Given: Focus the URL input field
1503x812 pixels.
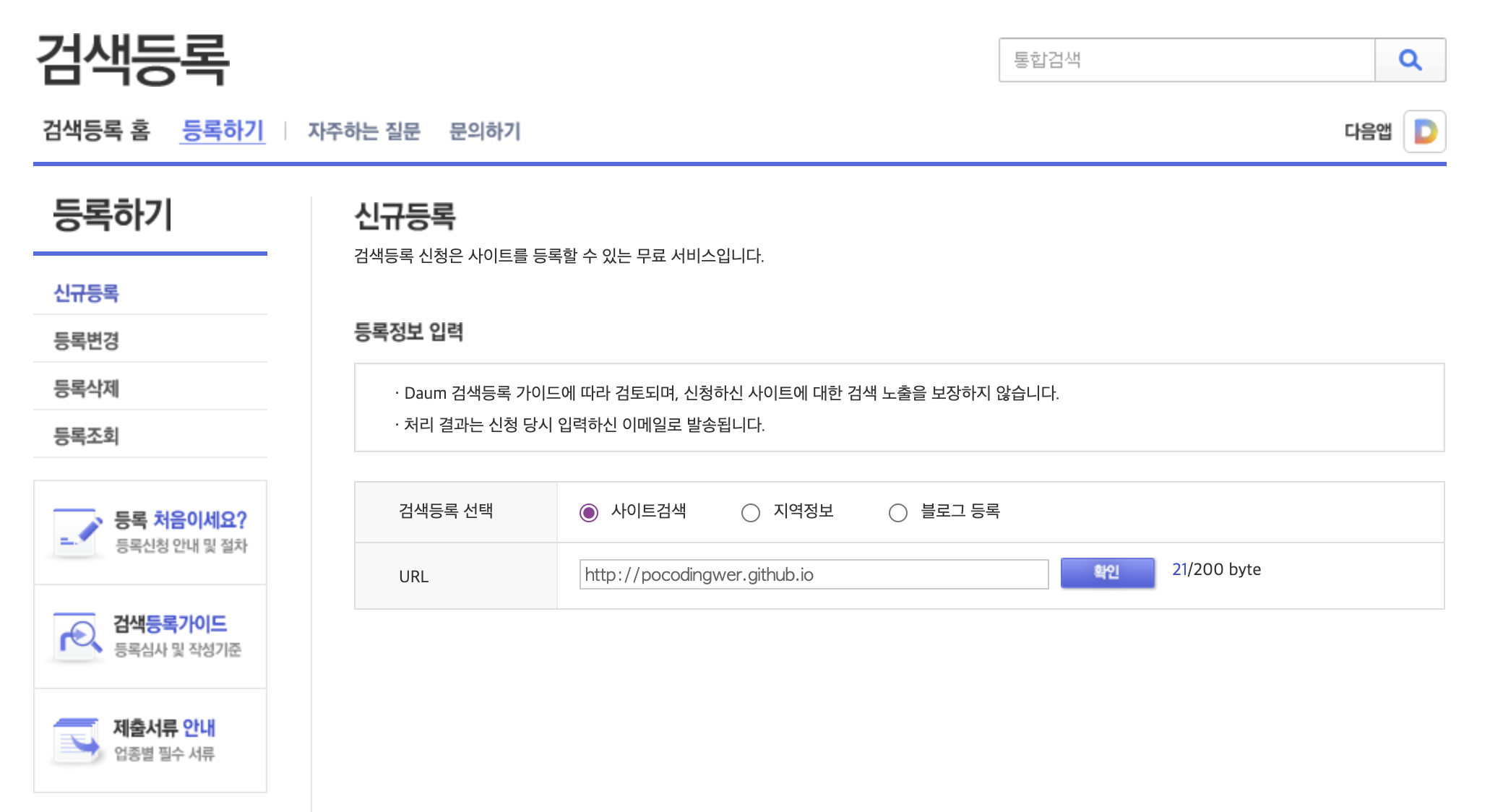Looking at the screenshot, I should tap(813, 574).
